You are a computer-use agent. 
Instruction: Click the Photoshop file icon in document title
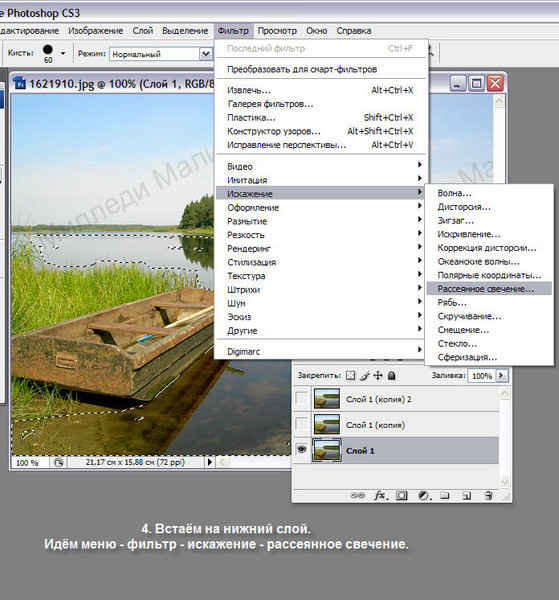(20, 83)
